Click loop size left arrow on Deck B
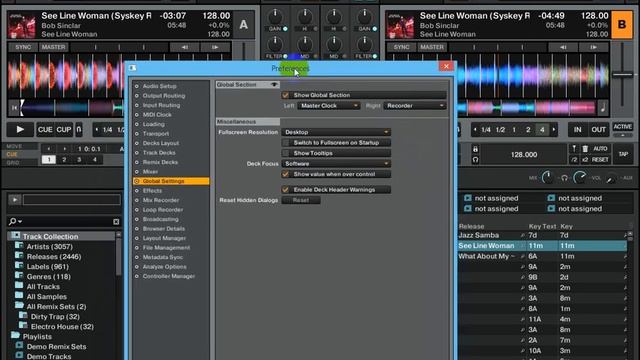Screen dimensions: 640x360 [x=475, y=130]
